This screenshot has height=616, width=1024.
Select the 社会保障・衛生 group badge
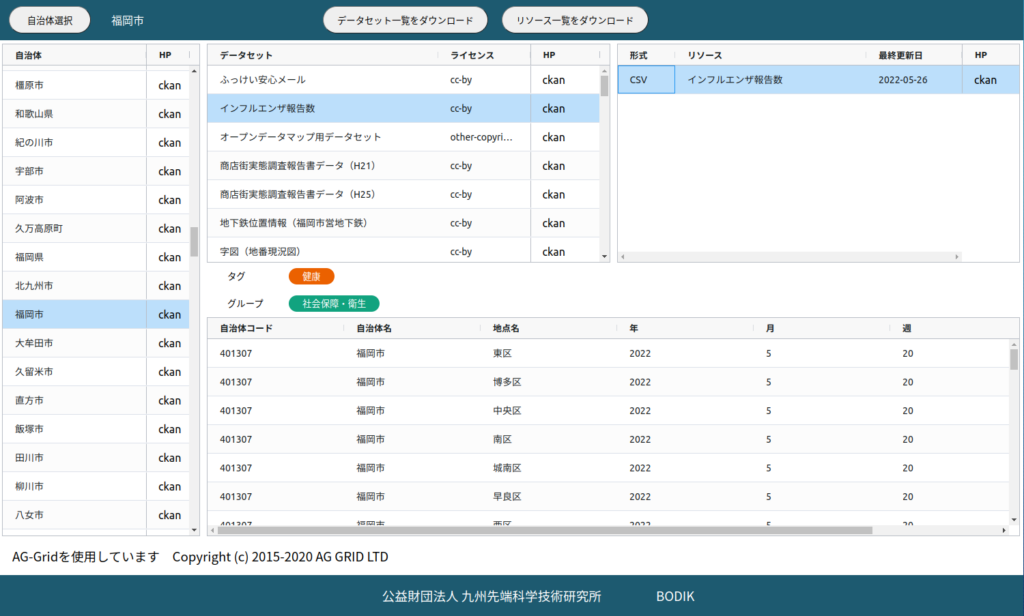pos(334,303)
